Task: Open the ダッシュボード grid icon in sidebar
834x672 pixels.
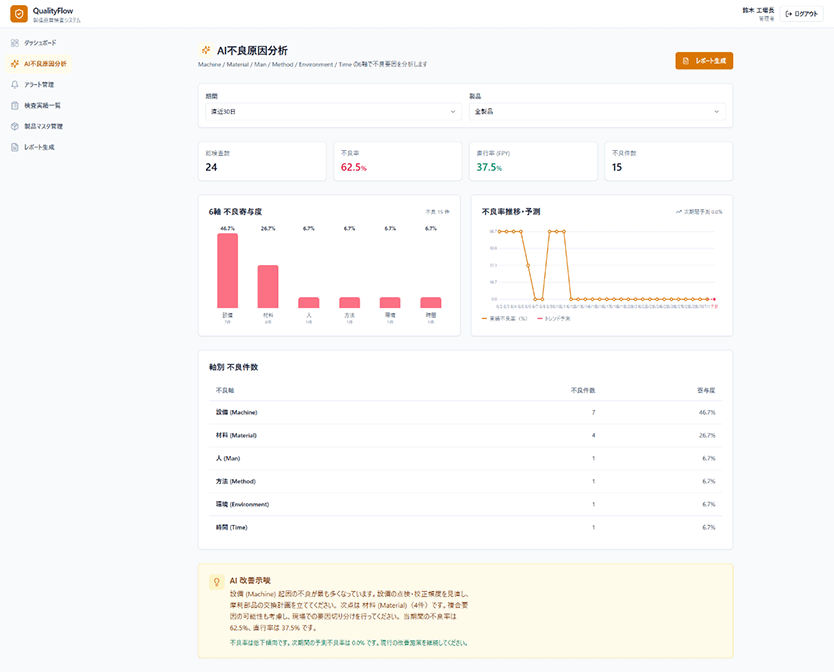Action: (15, 43)
